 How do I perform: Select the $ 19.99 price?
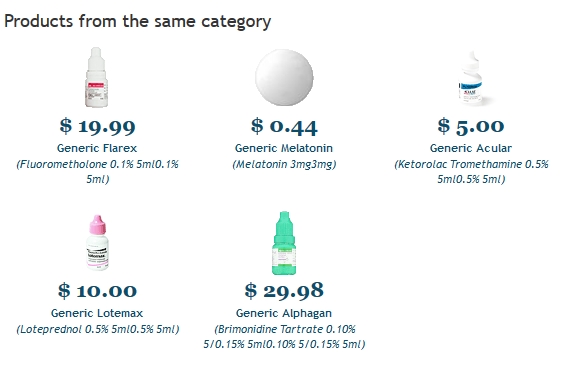pos(97,126)
